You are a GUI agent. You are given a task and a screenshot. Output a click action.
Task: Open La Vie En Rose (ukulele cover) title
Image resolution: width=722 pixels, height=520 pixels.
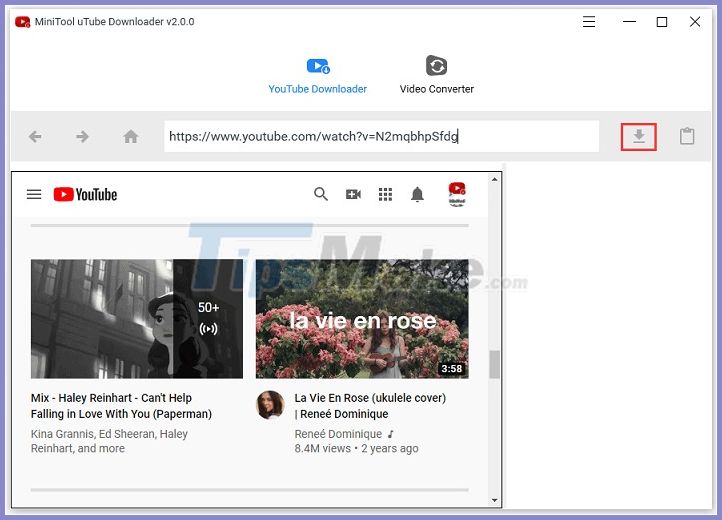(370, 406)
